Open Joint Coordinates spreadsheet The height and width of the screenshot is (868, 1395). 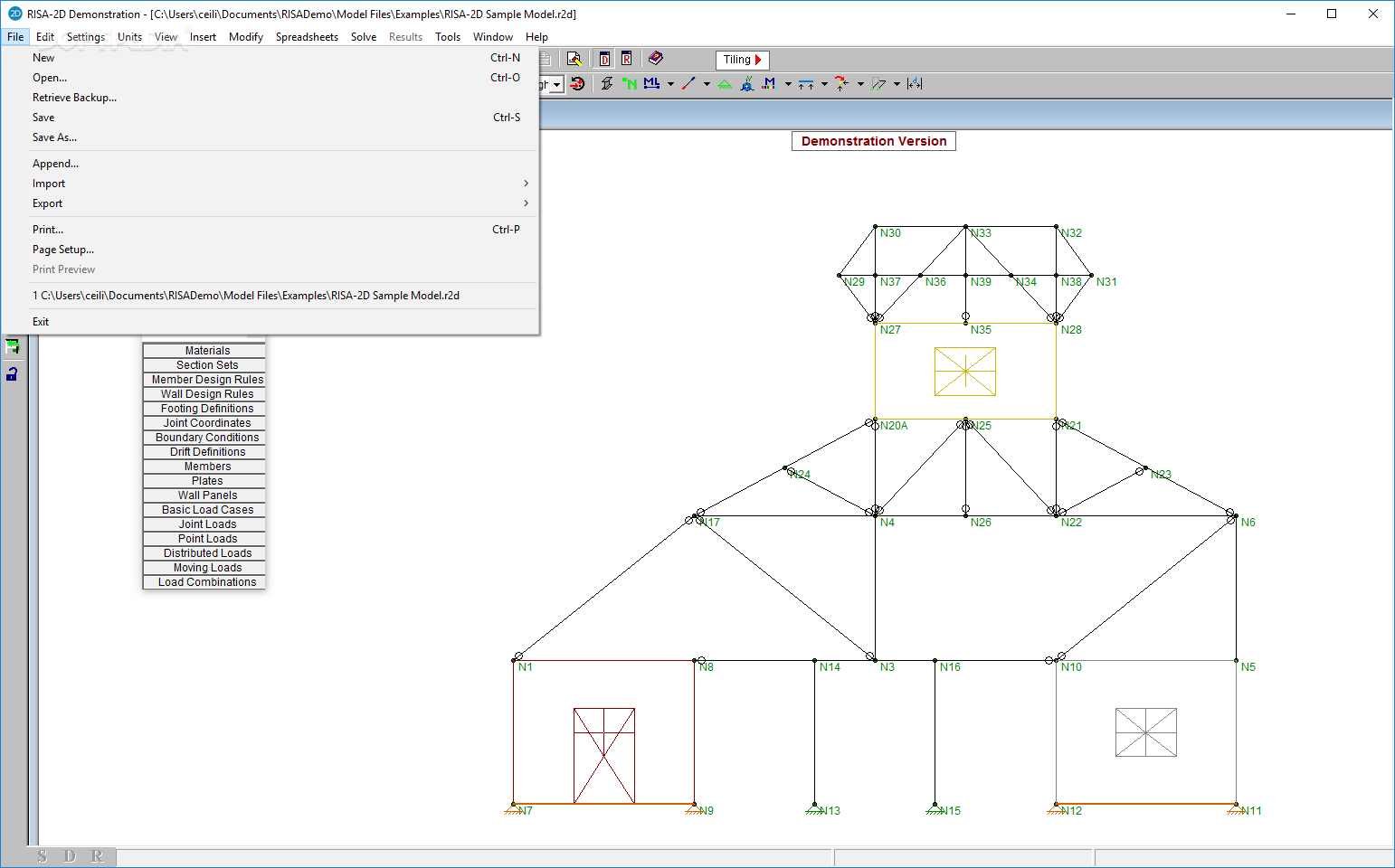204,423
